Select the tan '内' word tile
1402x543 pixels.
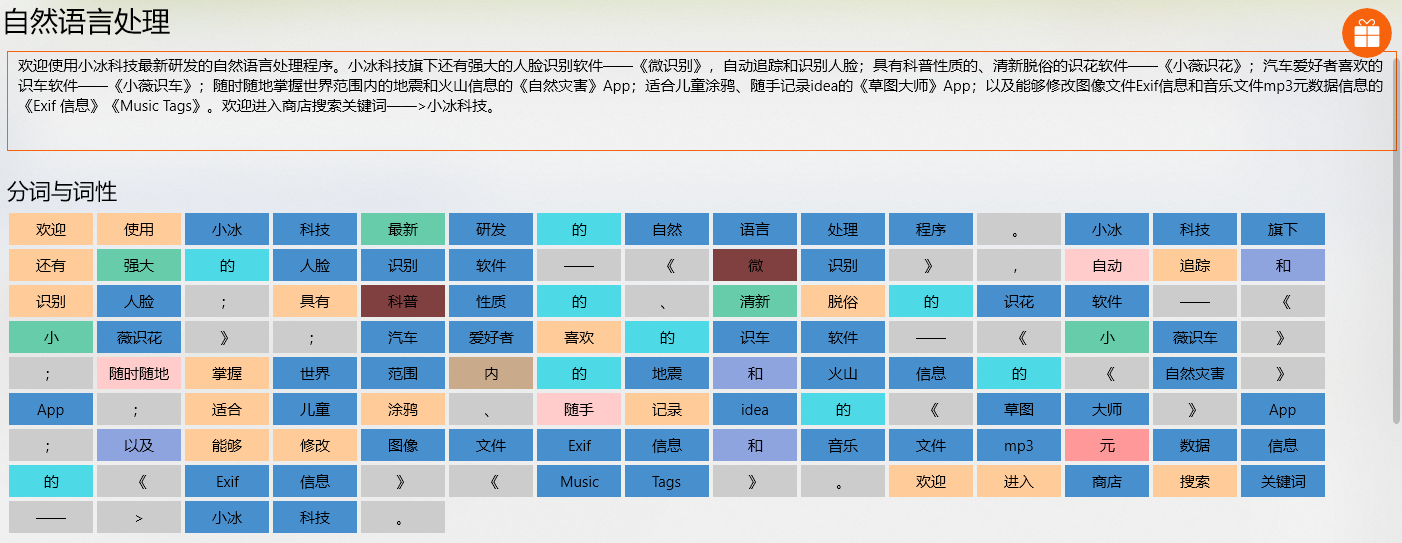click(x=491, y=373)
